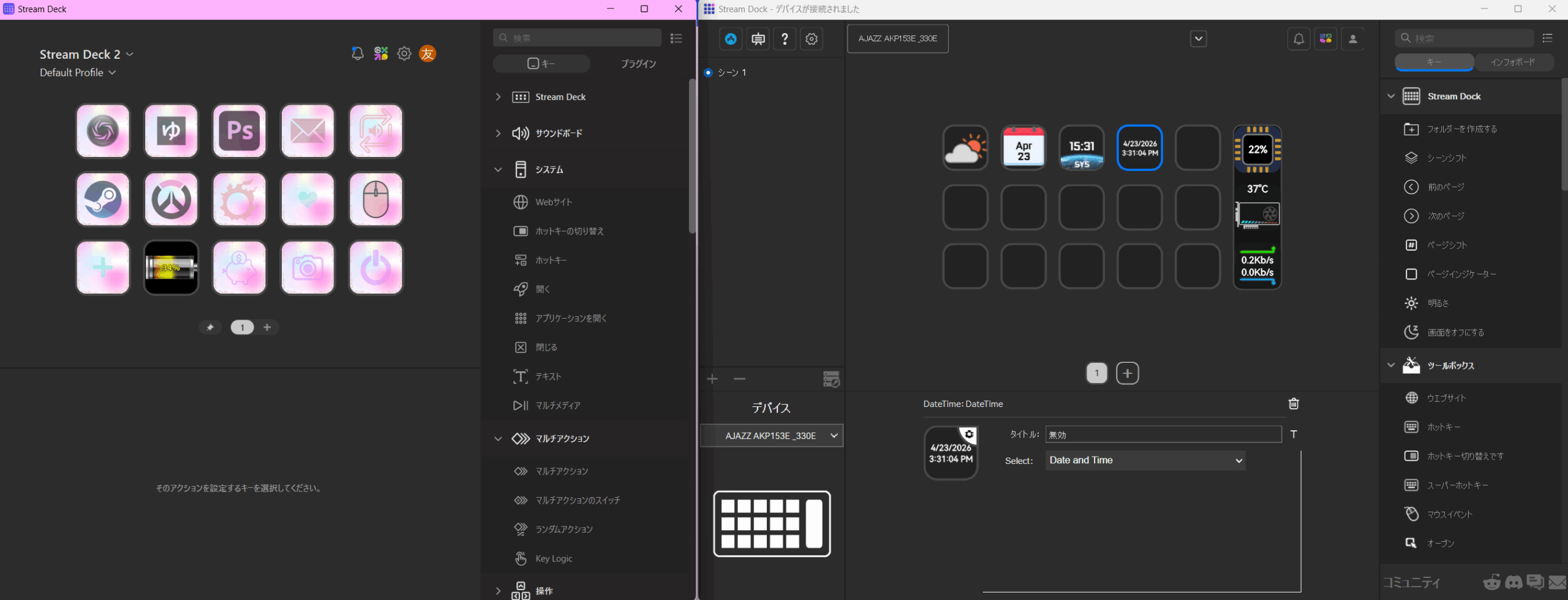Click the Photoshop key on Stream Deck
This screenshot has width=1568, height=600.
point(239,131)
